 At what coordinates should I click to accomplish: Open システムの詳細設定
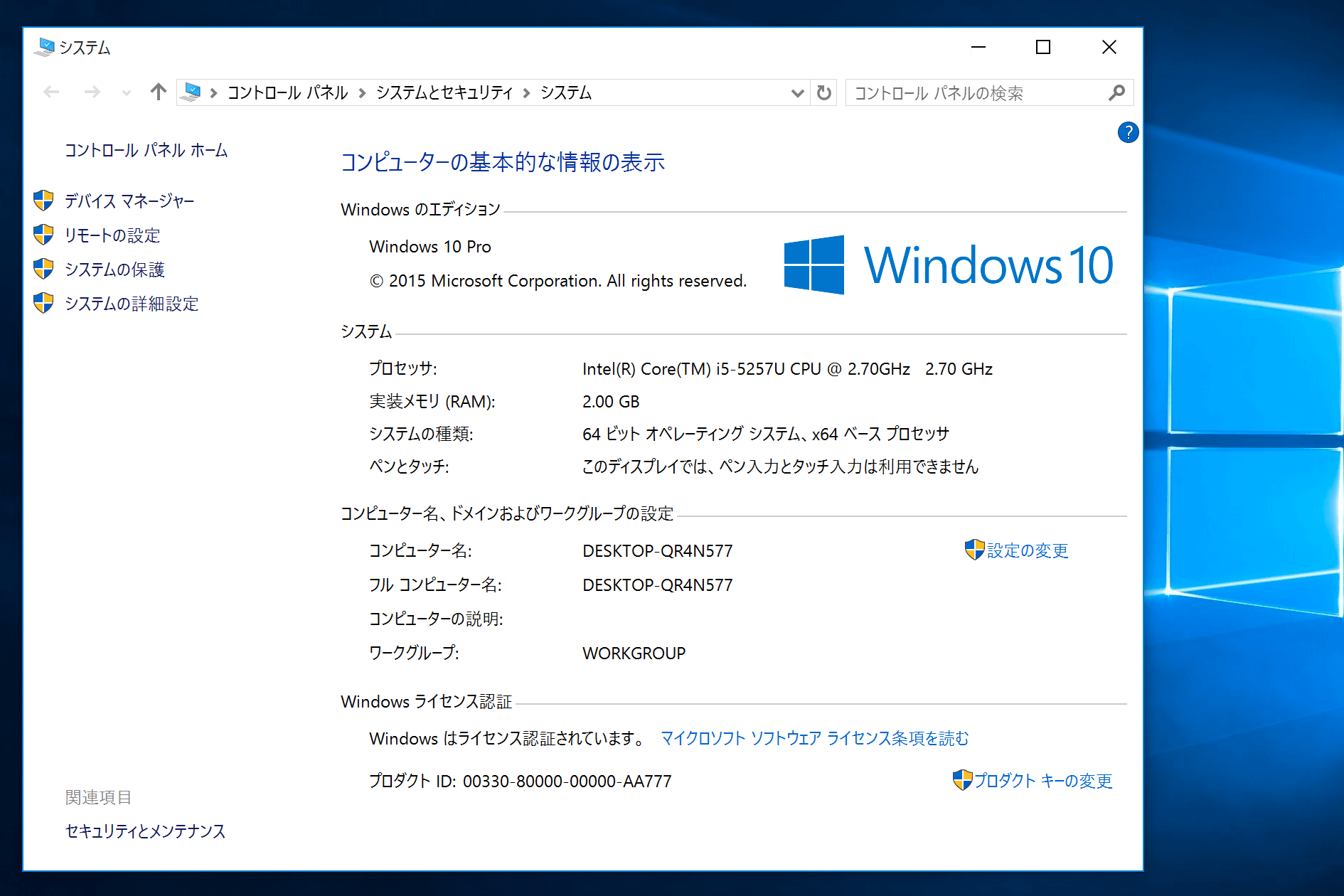click(132, 304)
